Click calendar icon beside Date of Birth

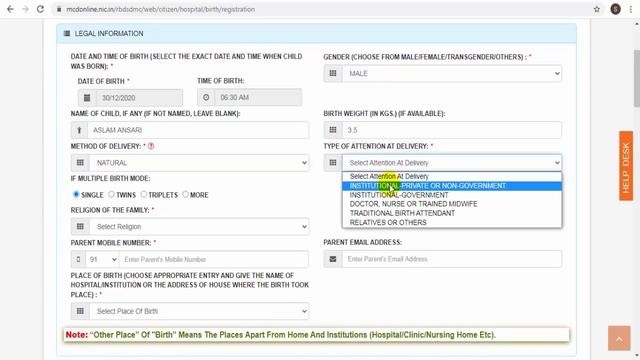point(87,98)
